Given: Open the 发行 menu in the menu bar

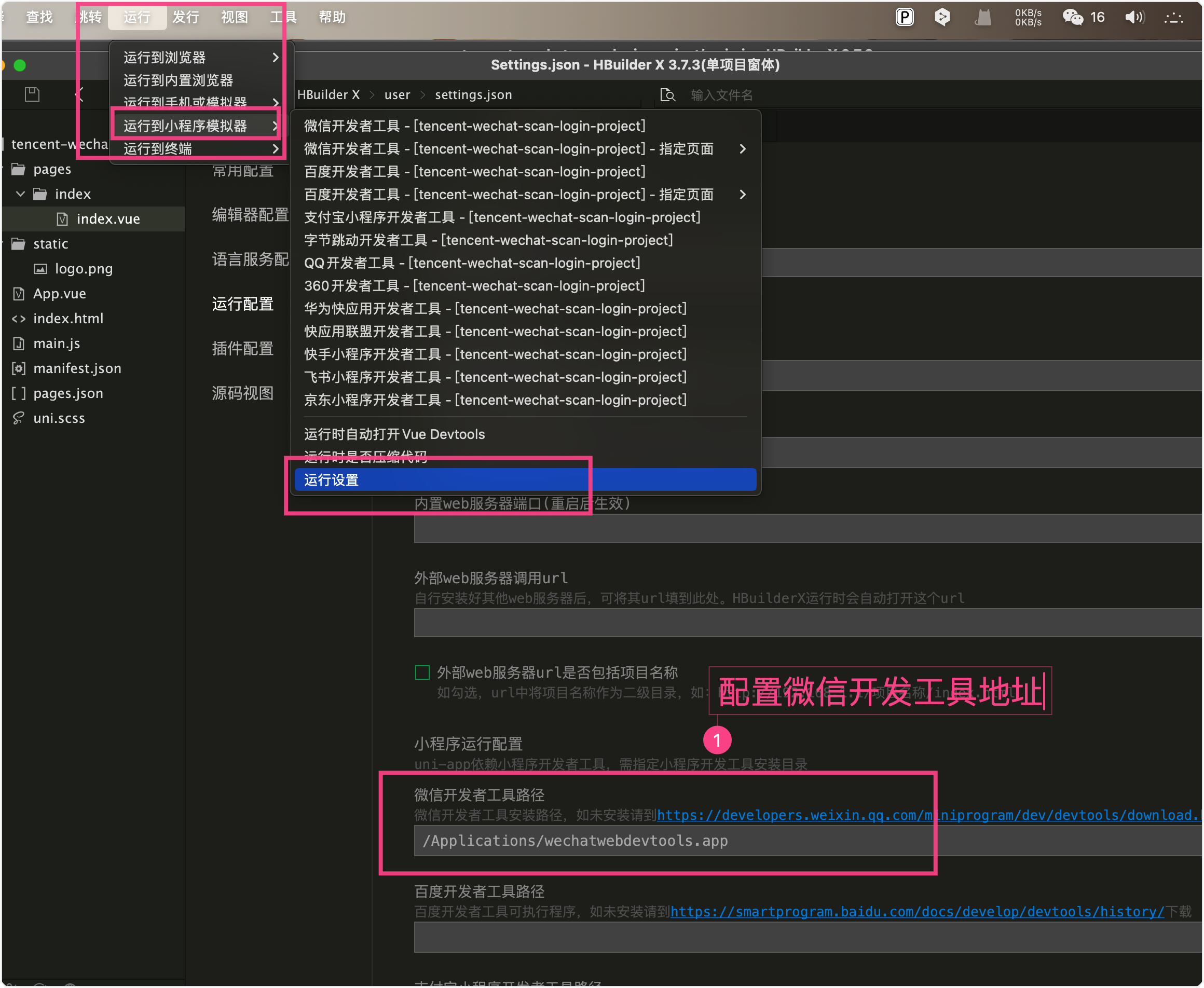Looking at the screenshot, I should pyautogui.click(x=186, y=17).
